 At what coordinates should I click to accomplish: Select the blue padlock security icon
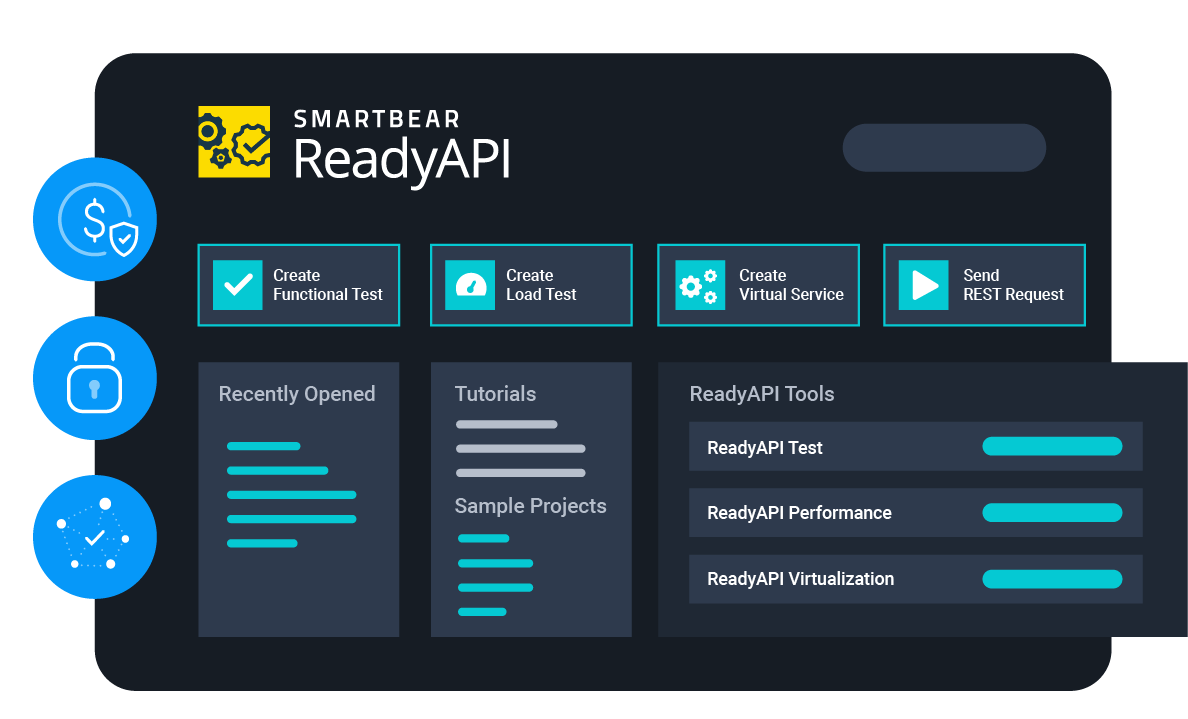pos(95,378)
